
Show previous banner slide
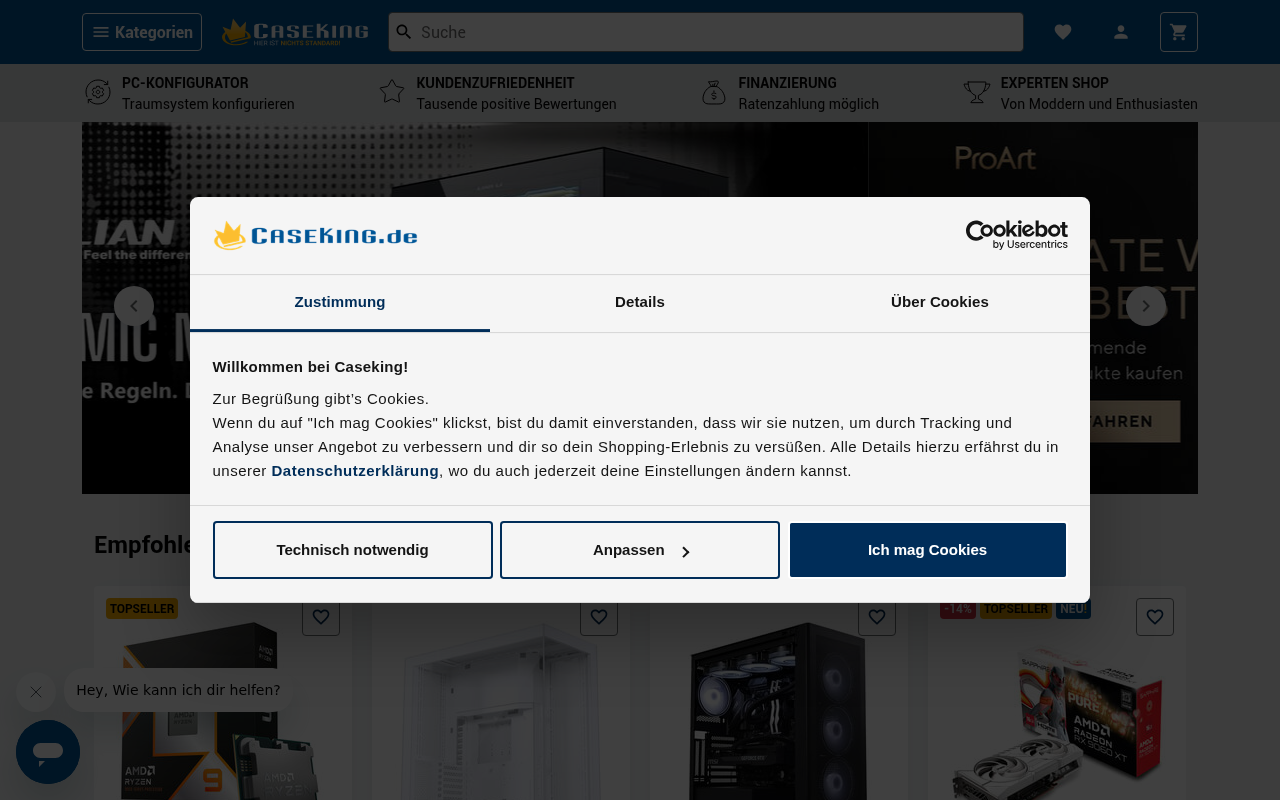tap(134, 306)
